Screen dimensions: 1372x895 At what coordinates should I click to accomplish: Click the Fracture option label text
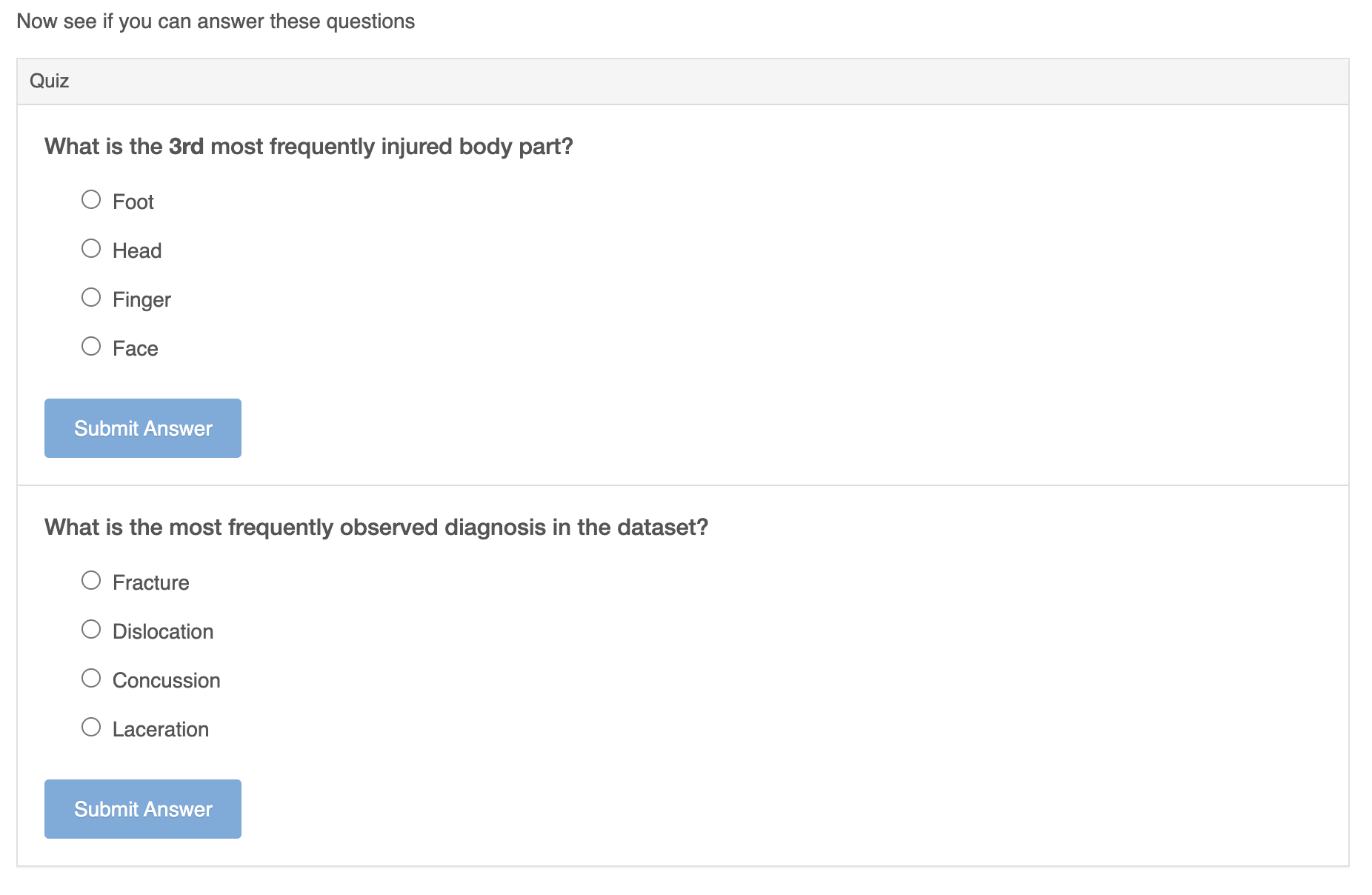150,582
